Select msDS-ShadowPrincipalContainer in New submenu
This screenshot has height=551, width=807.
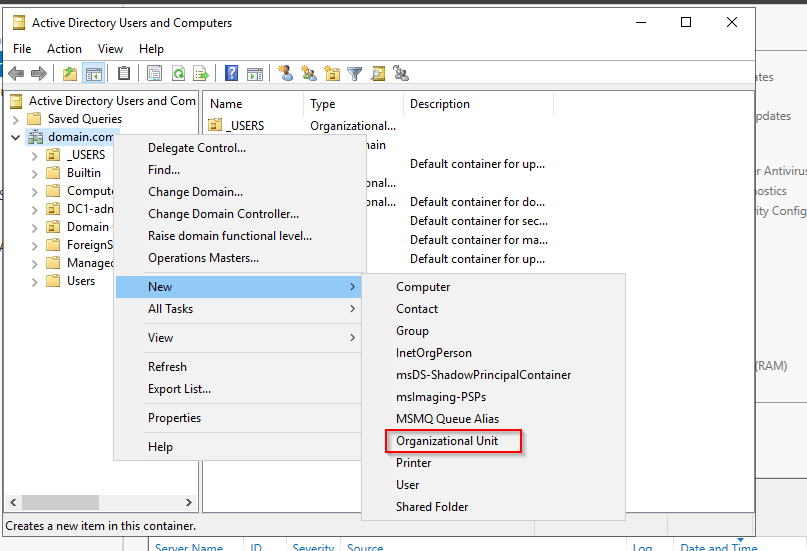(x=493, y=375)
